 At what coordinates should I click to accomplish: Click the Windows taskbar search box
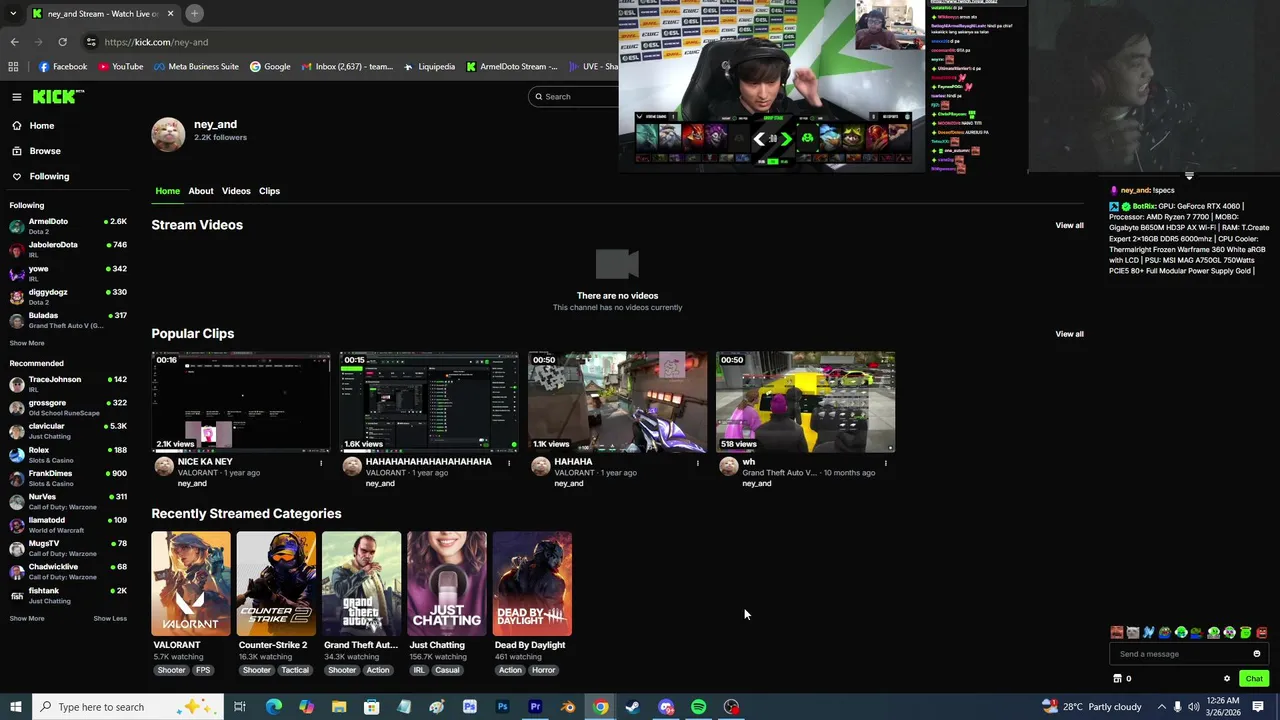128,707
